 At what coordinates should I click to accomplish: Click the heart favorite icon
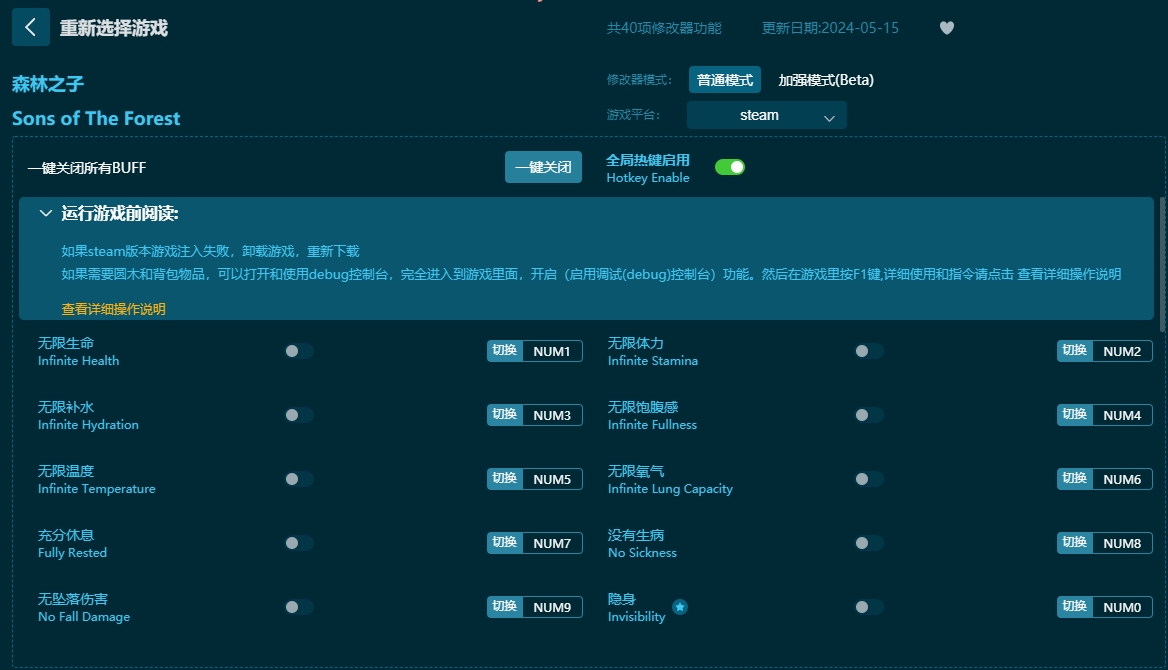pyautogui.click(x=947, y=28)
